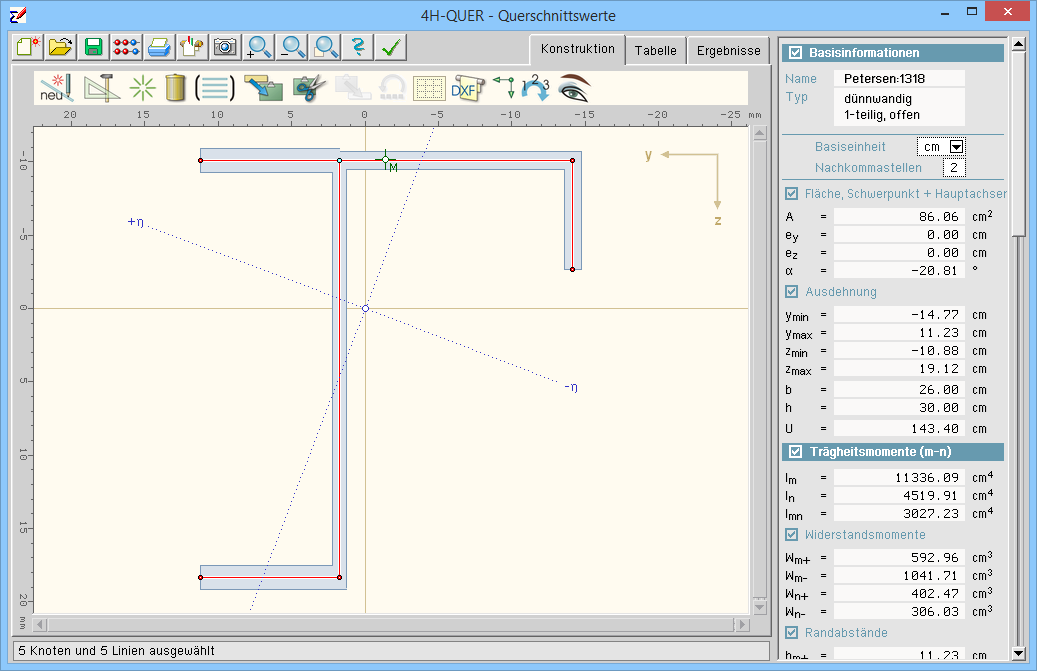This screenshot has width=1037, height=671.
Task: Toggle the Widerstandsmomente checkbox
Action: (792, 535)
